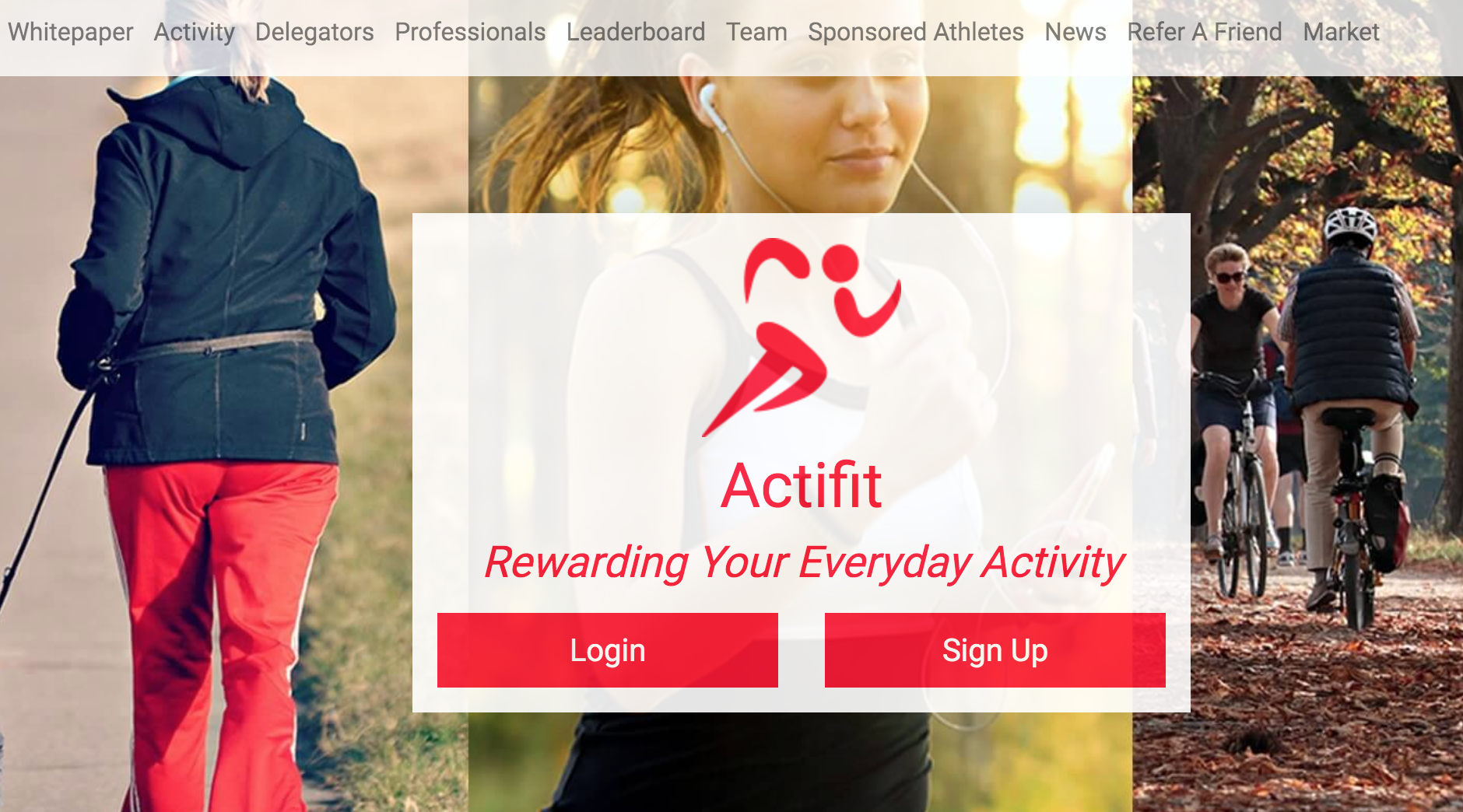Open the News section

[x=1075, y=32]
